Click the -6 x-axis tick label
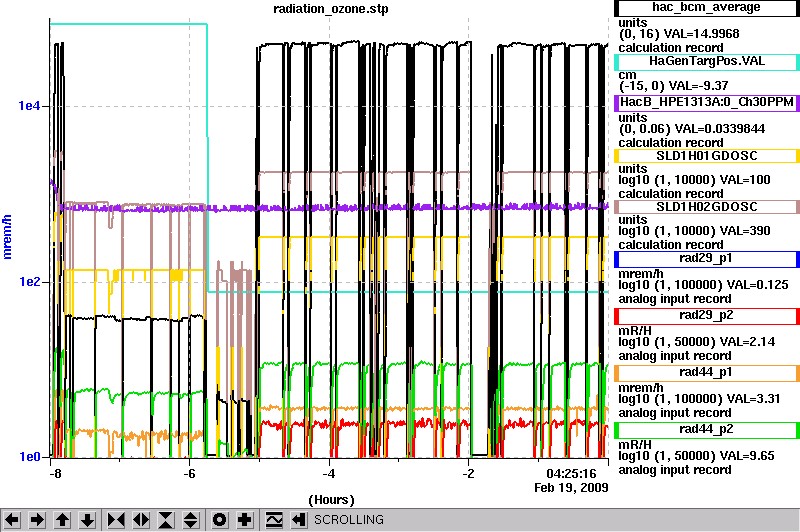This screenshot has height=532, width=800. [x=189, y=474]
